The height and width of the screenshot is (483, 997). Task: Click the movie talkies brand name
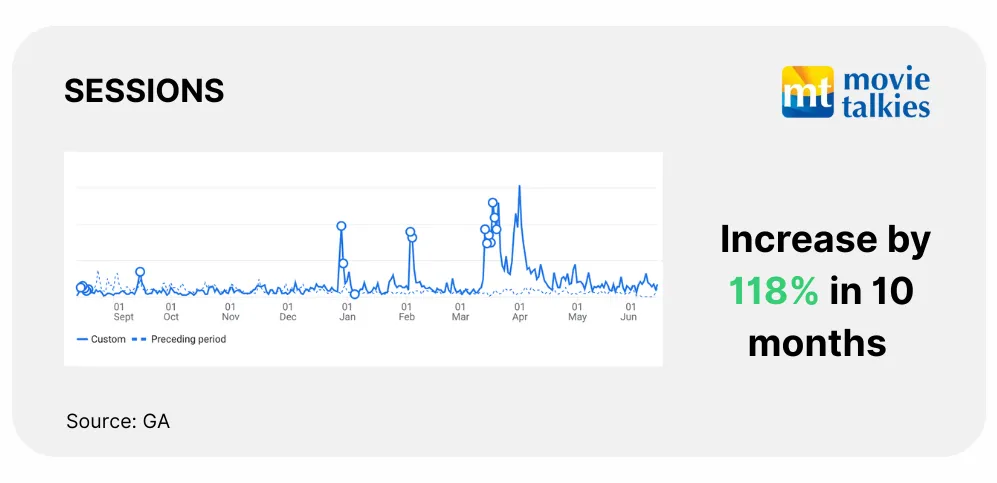coord(887,93)
